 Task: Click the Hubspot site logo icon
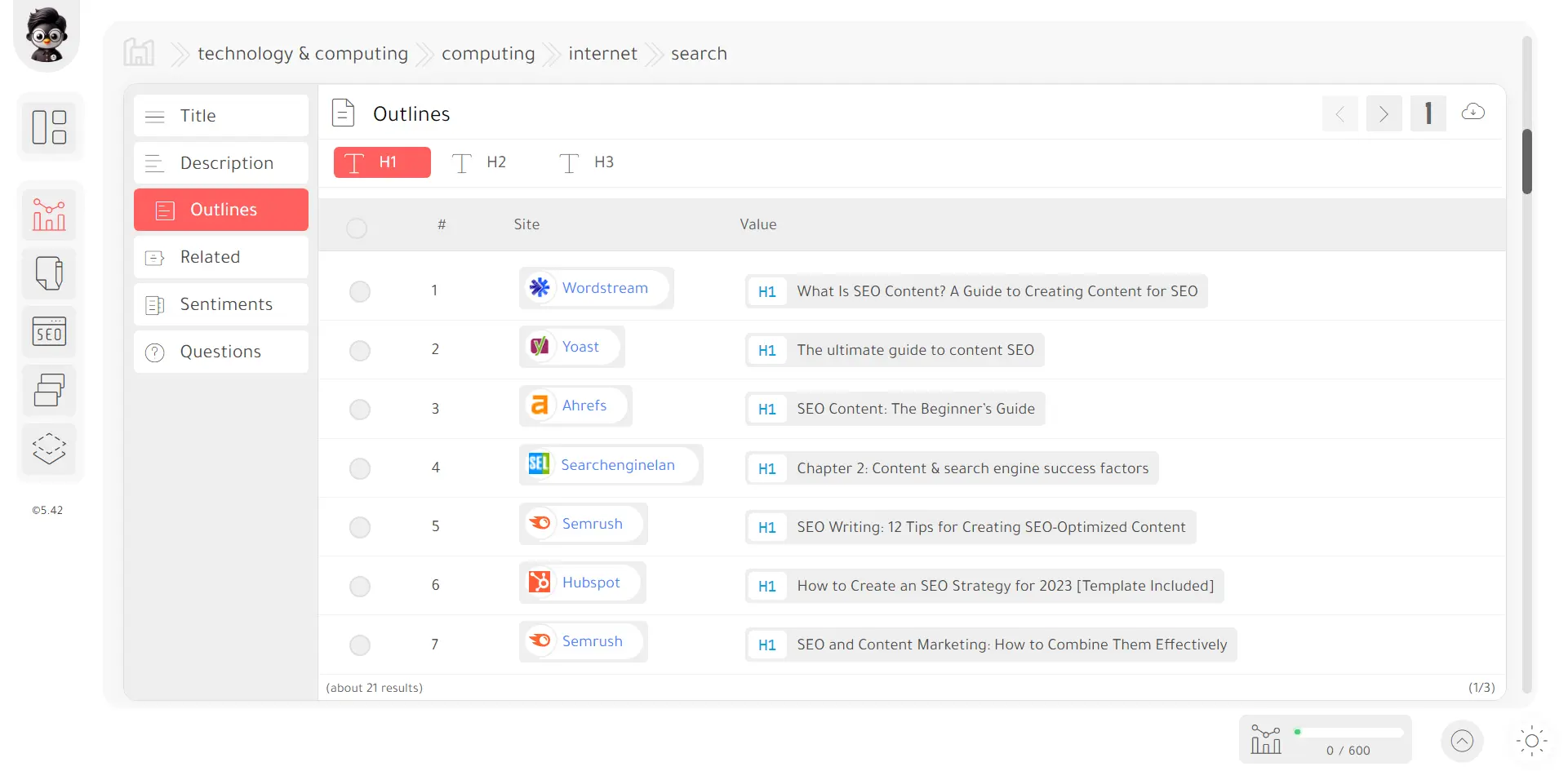click(540, 583)
